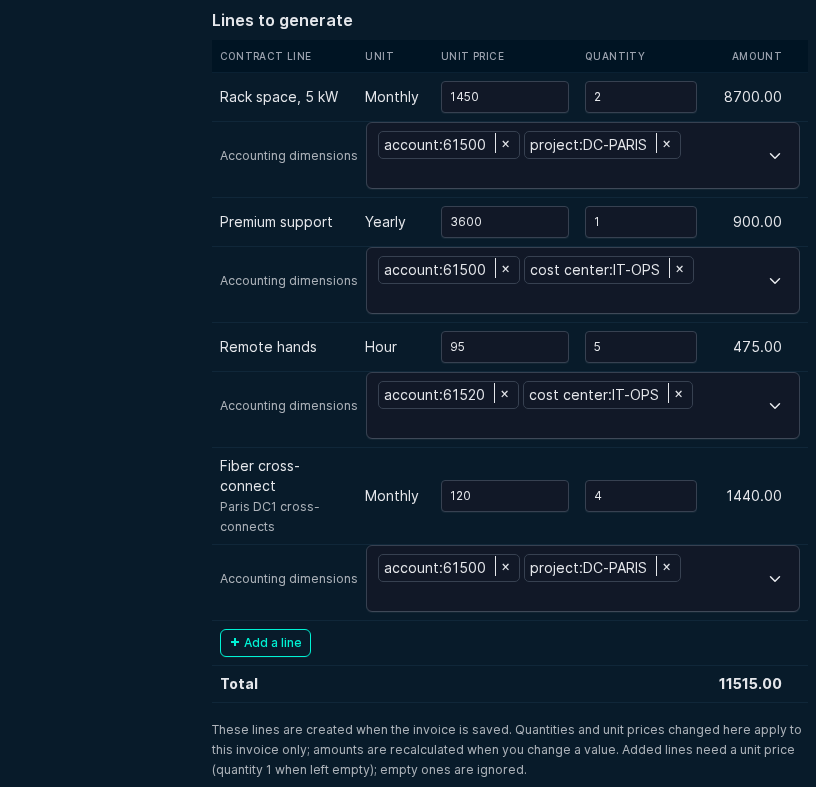The width and height of the screenshot is (816, 787).
Task: Edit the Remote hands unit price field
Action: click(505, 347)
